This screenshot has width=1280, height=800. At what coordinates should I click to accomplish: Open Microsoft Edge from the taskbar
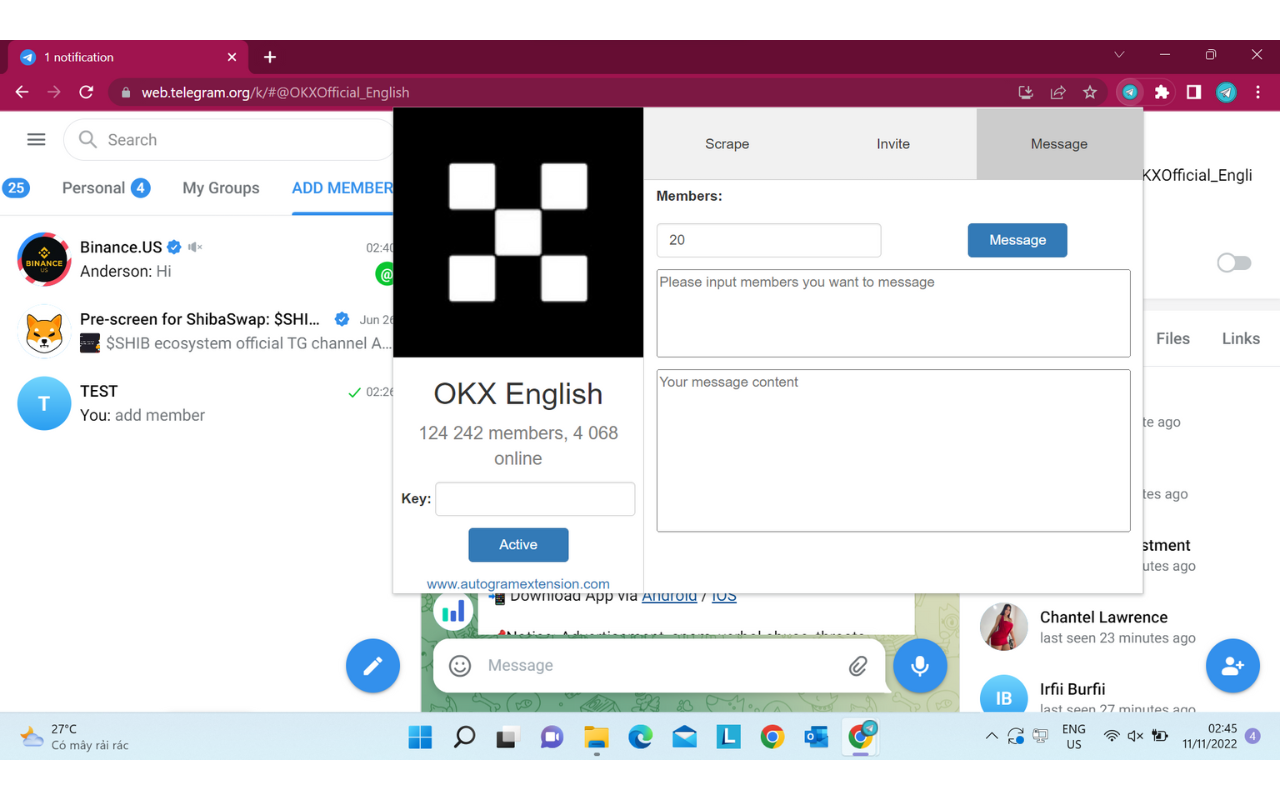click(640, 738)
